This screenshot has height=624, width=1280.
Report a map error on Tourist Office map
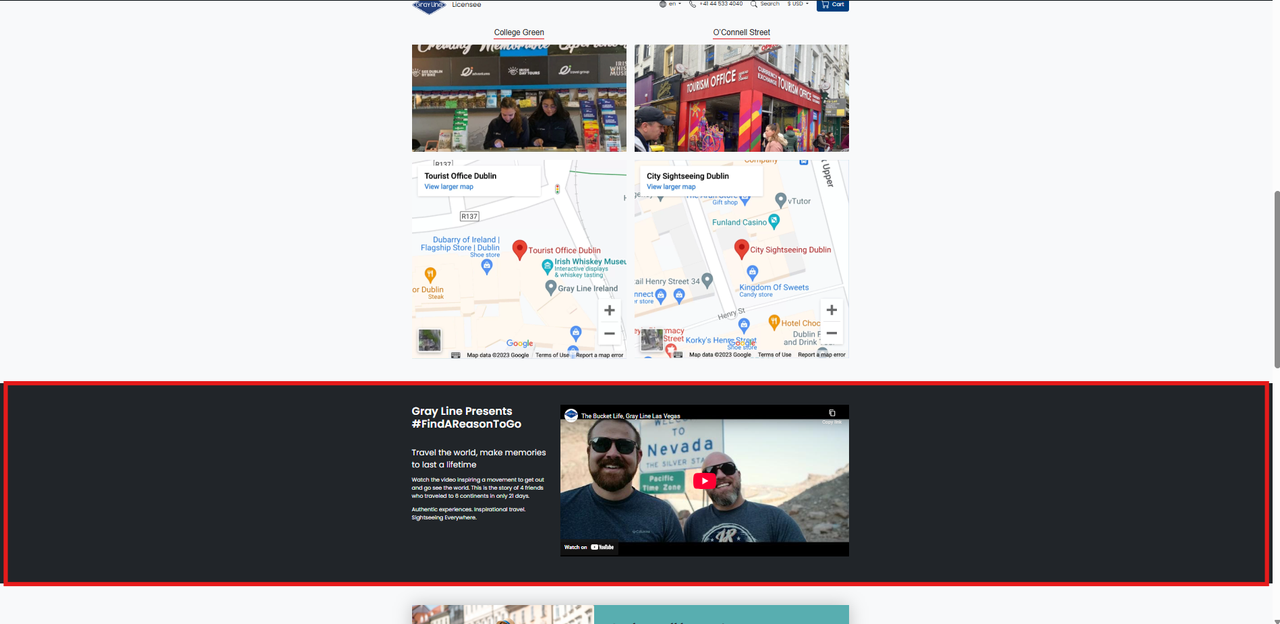[x=599, y=355]
